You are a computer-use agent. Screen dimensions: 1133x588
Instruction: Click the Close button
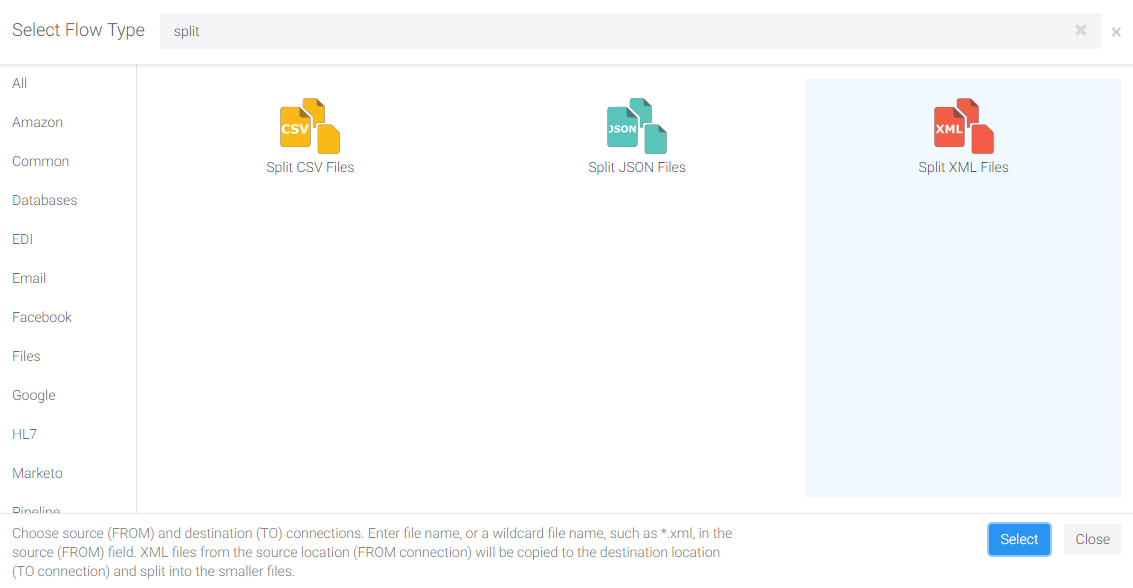(x=1092, y=539)
